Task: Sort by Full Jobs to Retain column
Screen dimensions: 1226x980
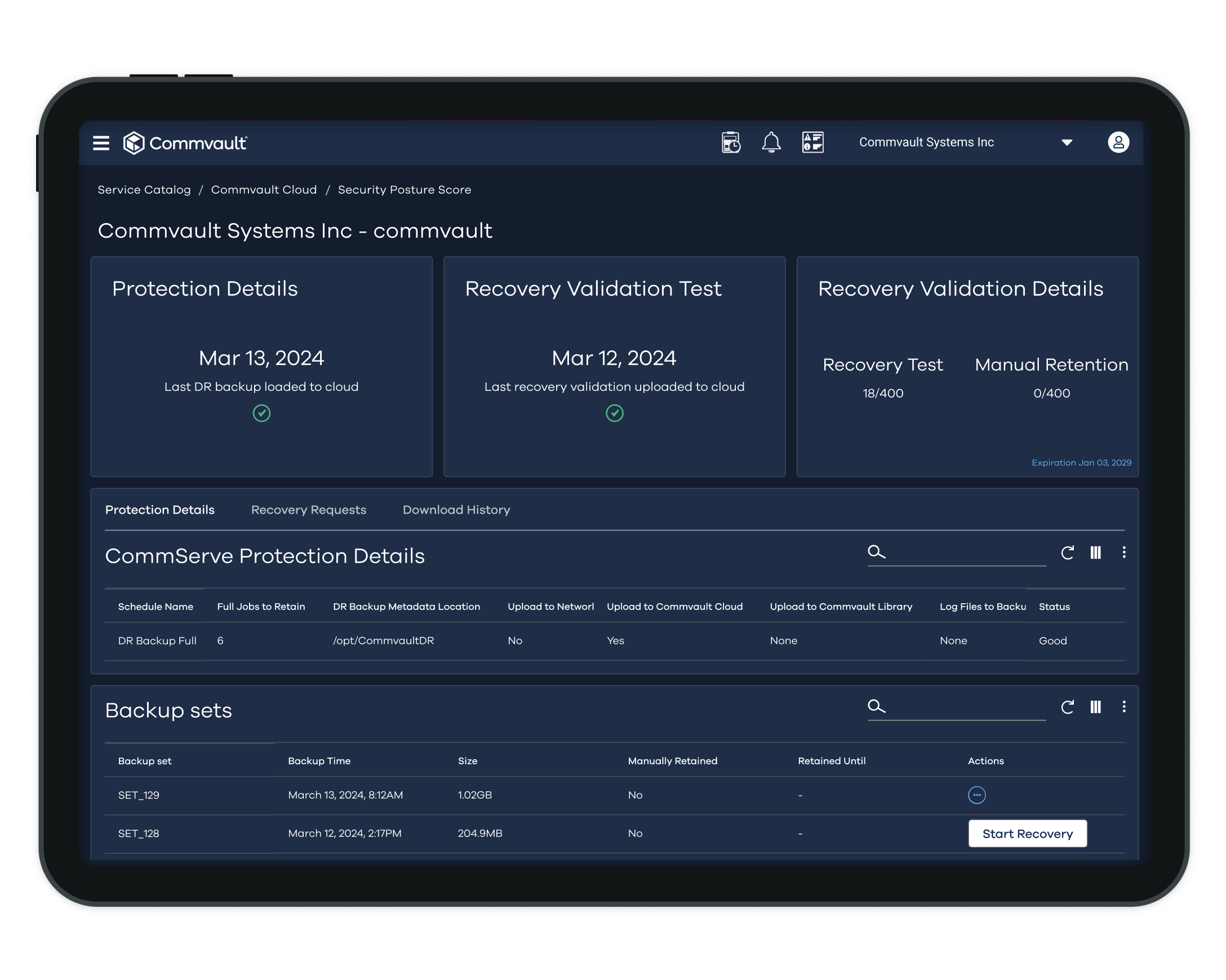Action: coord(261,607)
